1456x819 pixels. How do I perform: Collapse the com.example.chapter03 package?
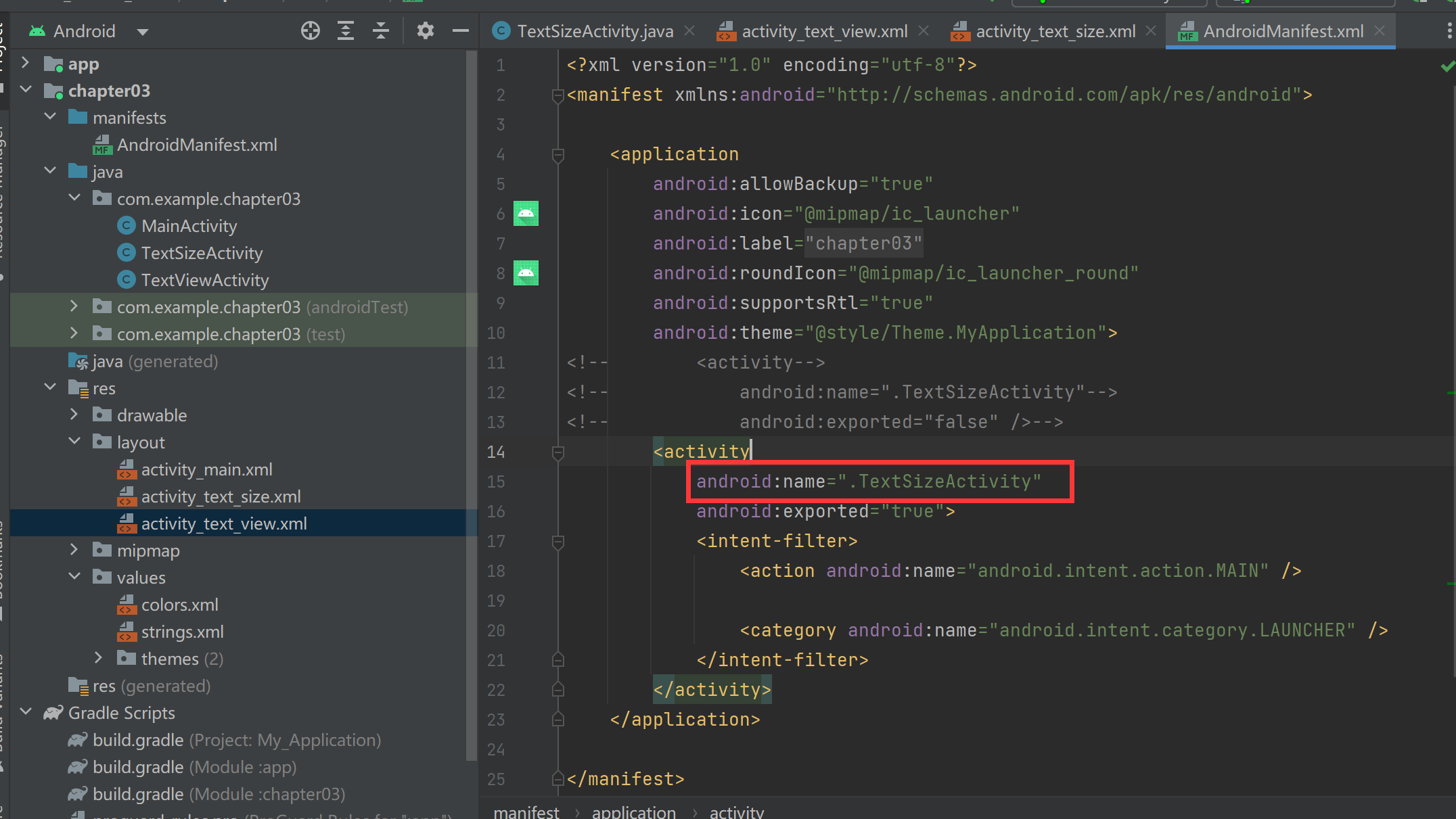point(74,198)
